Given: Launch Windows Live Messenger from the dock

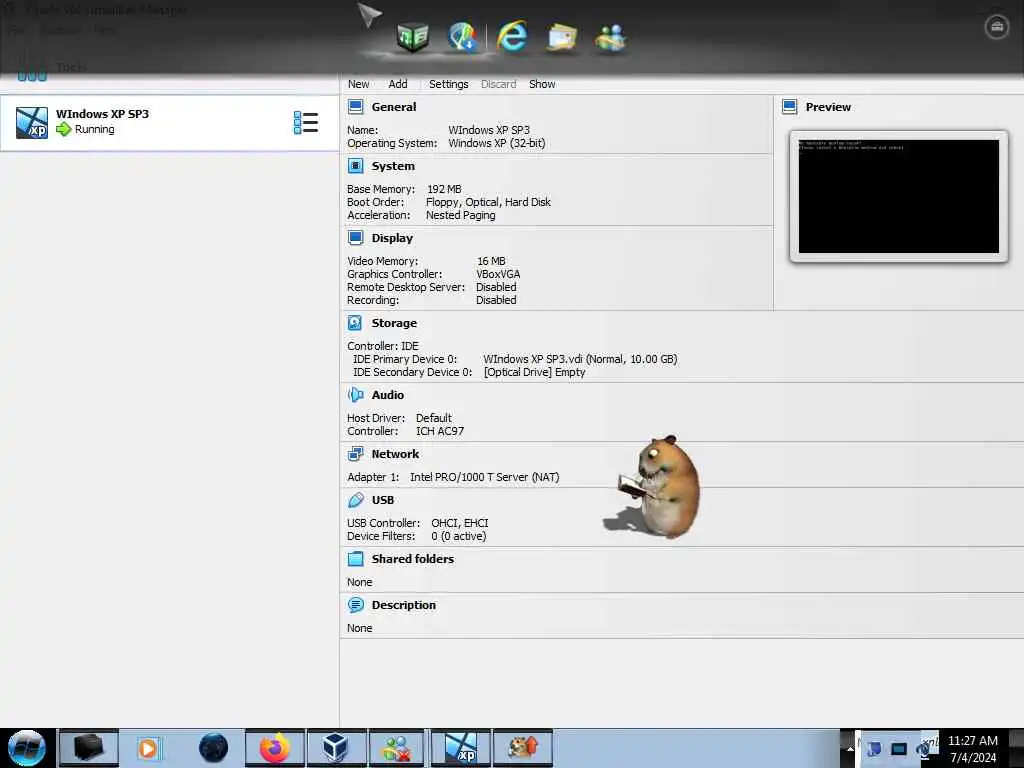Looking at the screenshot, I should (611, 37).
